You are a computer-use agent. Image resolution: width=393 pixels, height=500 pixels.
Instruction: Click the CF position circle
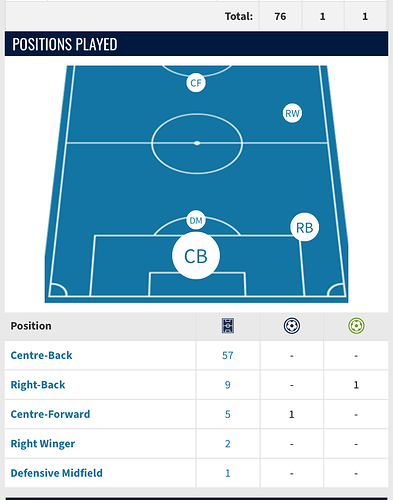[x=196, y=82]
